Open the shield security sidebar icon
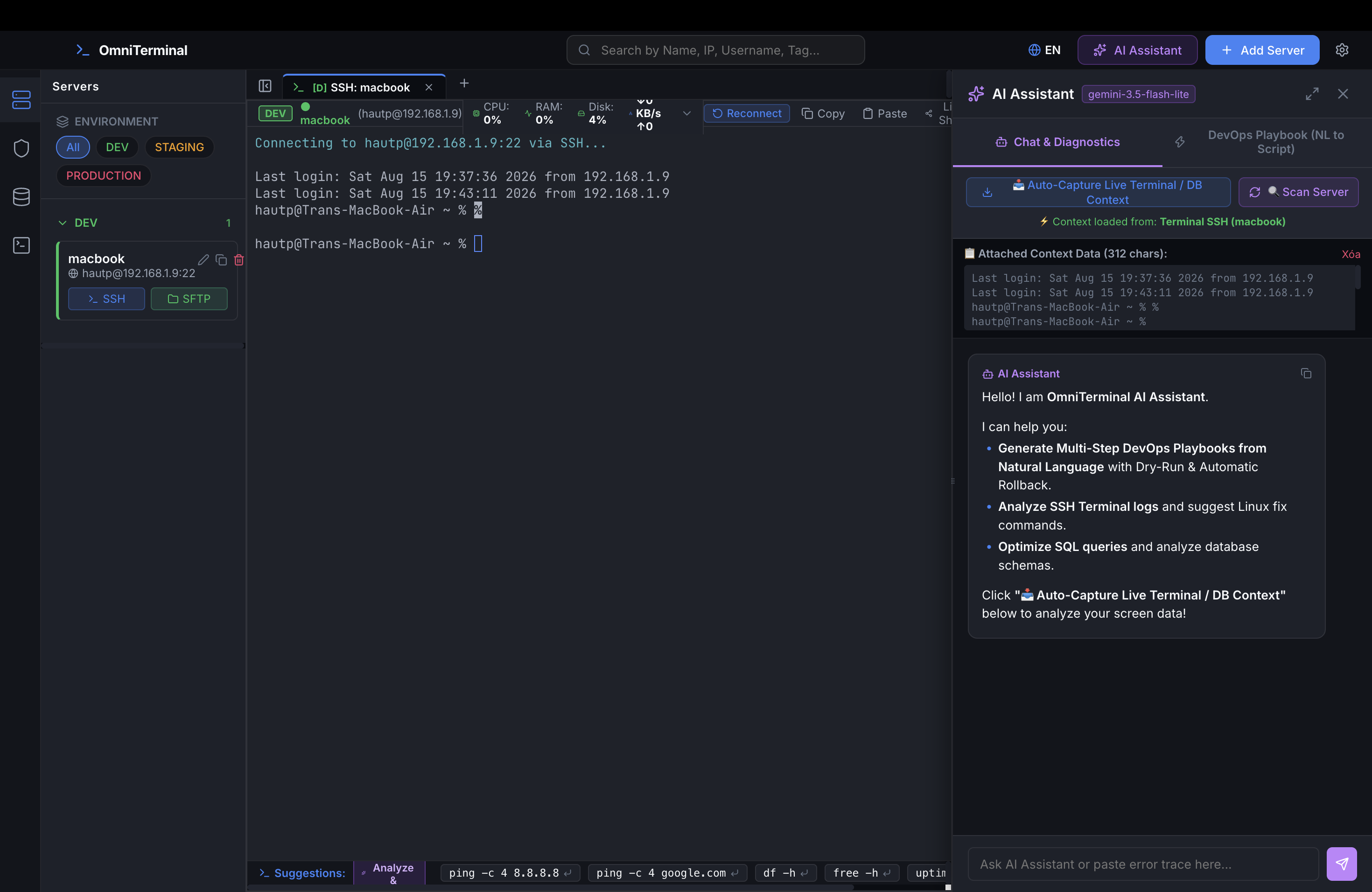This screenshot has height=892, width=1372. [x=21, y=148]
